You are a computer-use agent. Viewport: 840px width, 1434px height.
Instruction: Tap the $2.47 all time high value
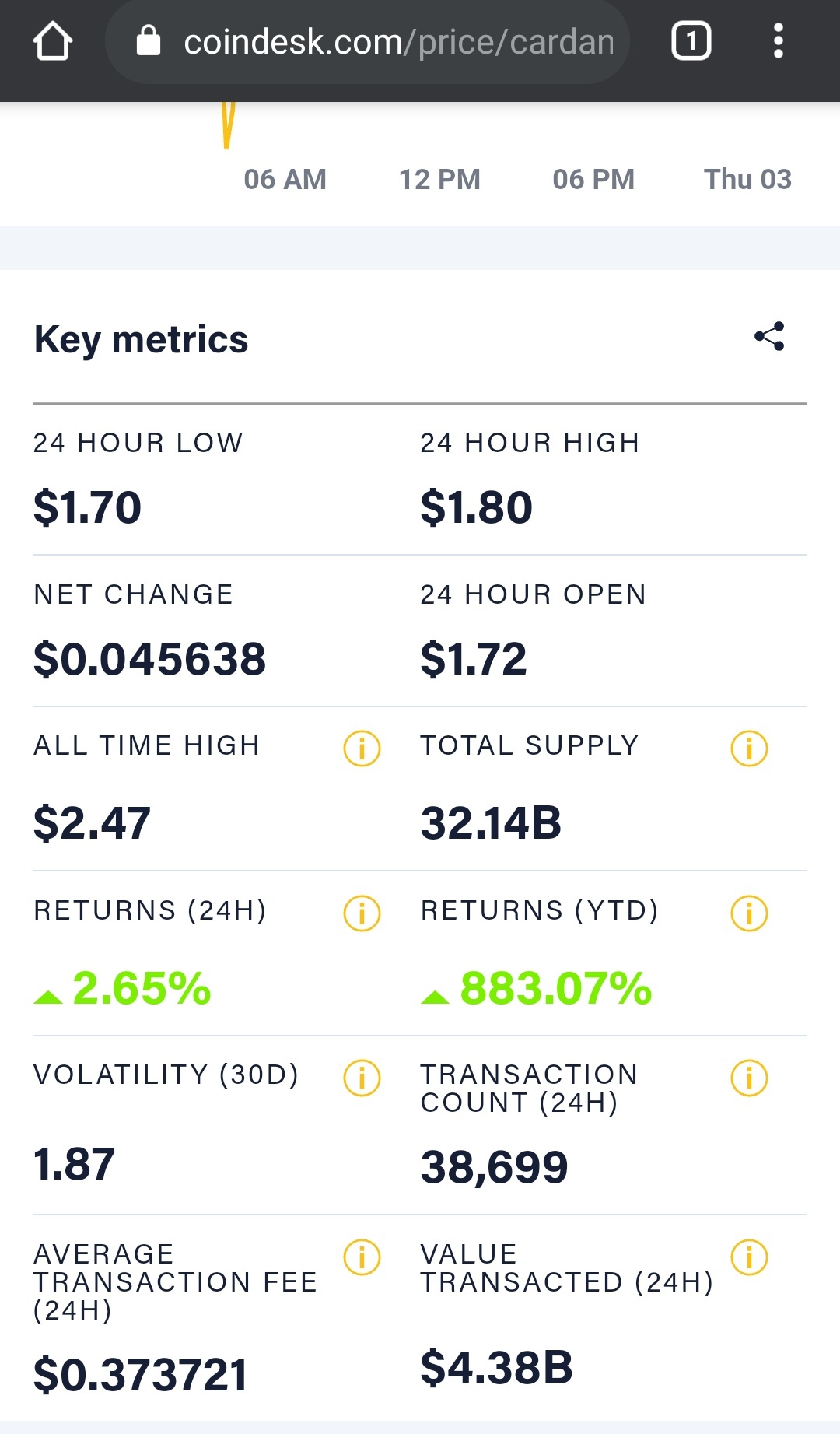click(x=92, y=823)
